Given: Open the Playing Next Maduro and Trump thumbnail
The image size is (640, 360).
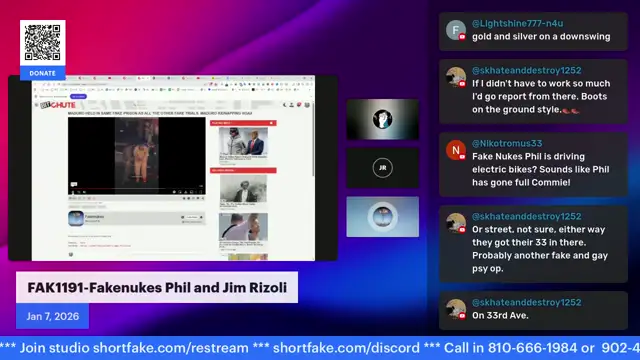Looking at the screenshot, I should (244, 141).
